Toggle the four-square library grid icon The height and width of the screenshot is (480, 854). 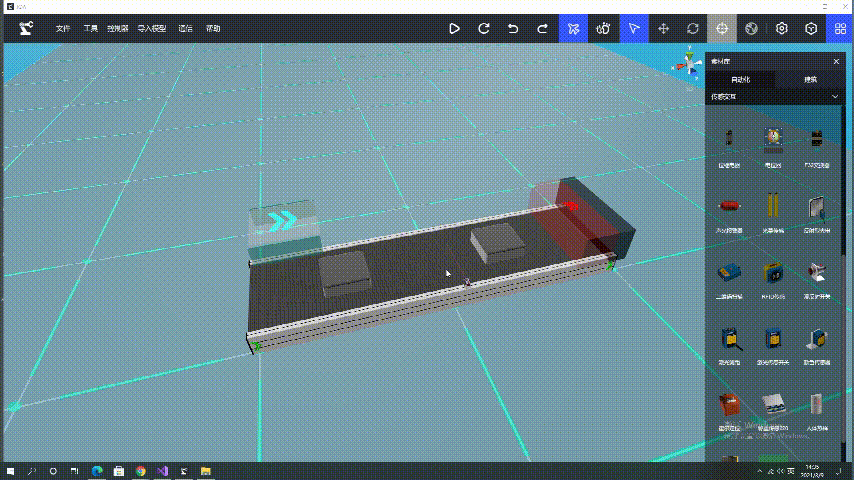pos(840,28)
